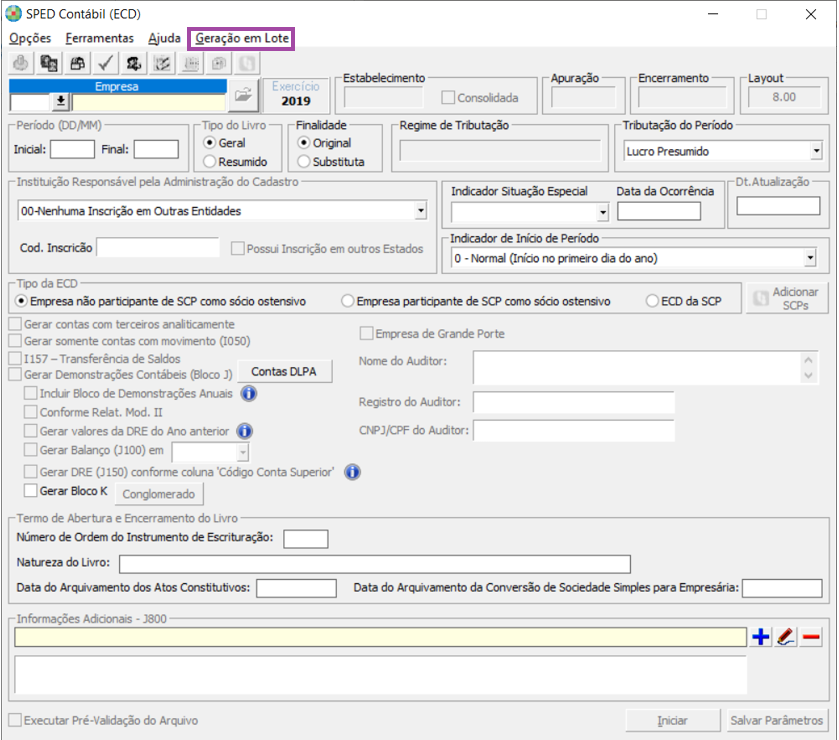Click the download arrow button under Empresa

click(x=61, y=101)
